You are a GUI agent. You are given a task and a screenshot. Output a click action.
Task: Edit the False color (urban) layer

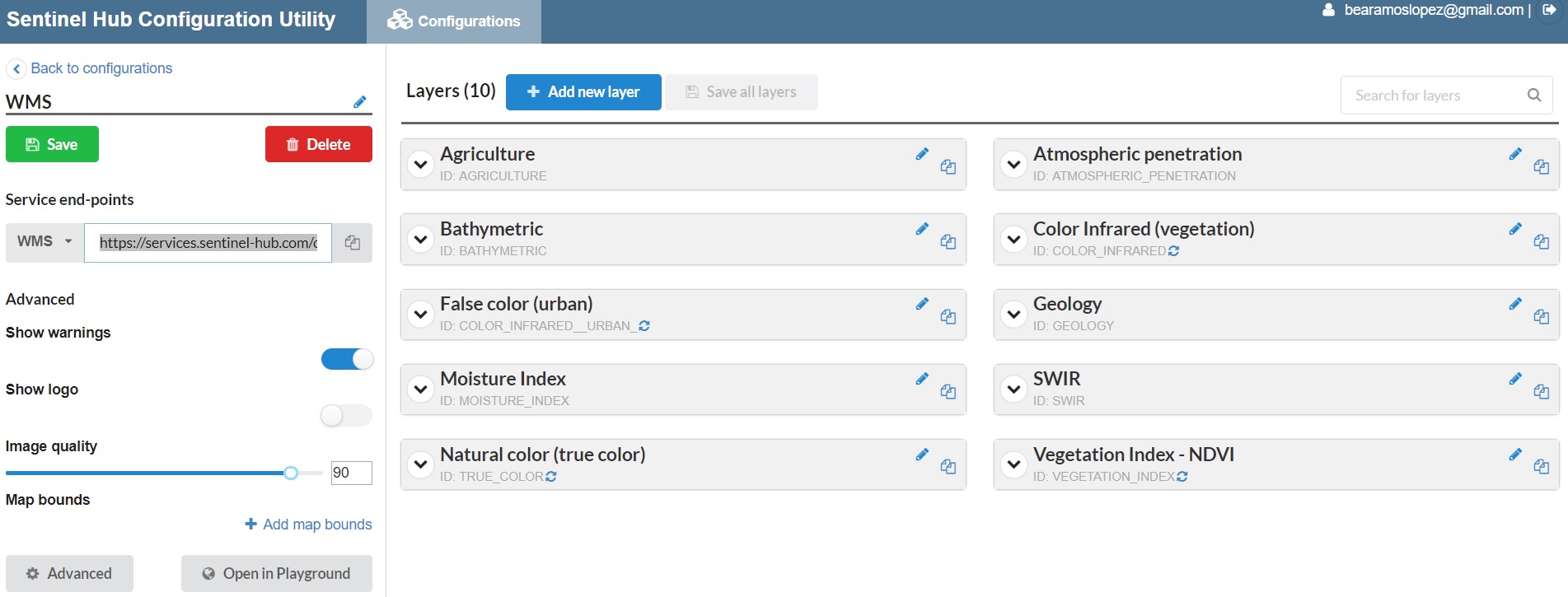pyautogui.click(x=922, y=304)
